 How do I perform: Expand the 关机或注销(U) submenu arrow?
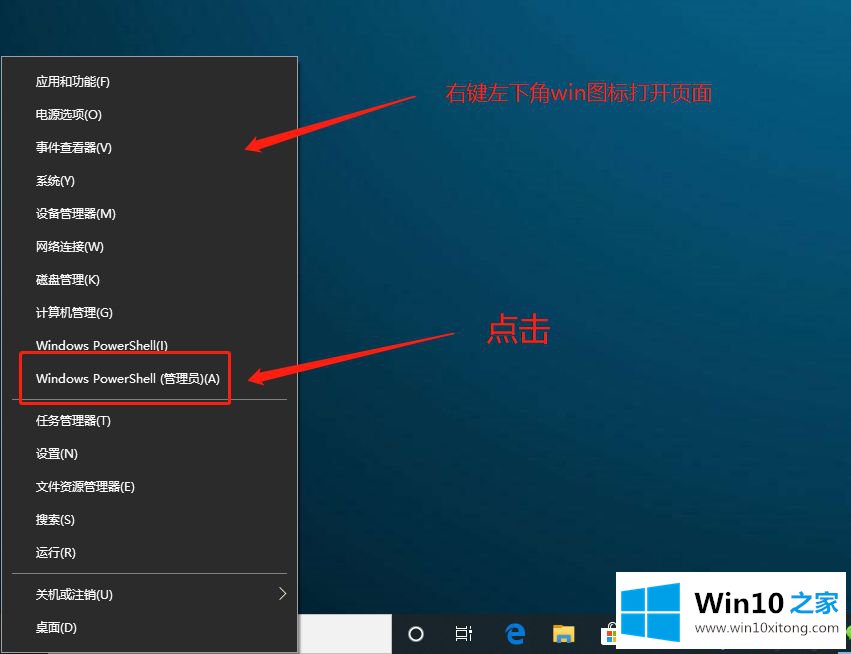pyautogui.click(x=282, y=594)
